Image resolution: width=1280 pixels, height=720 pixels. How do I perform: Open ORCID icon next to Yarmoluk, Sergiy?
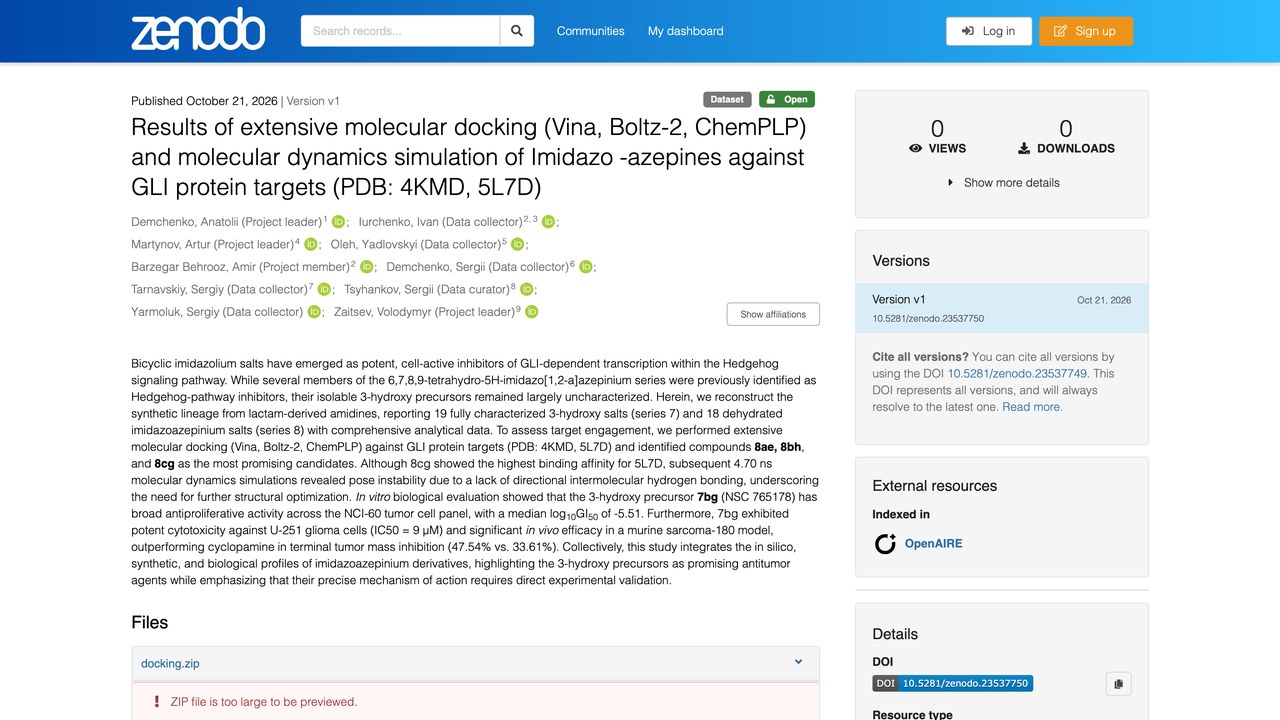(314, 312)
